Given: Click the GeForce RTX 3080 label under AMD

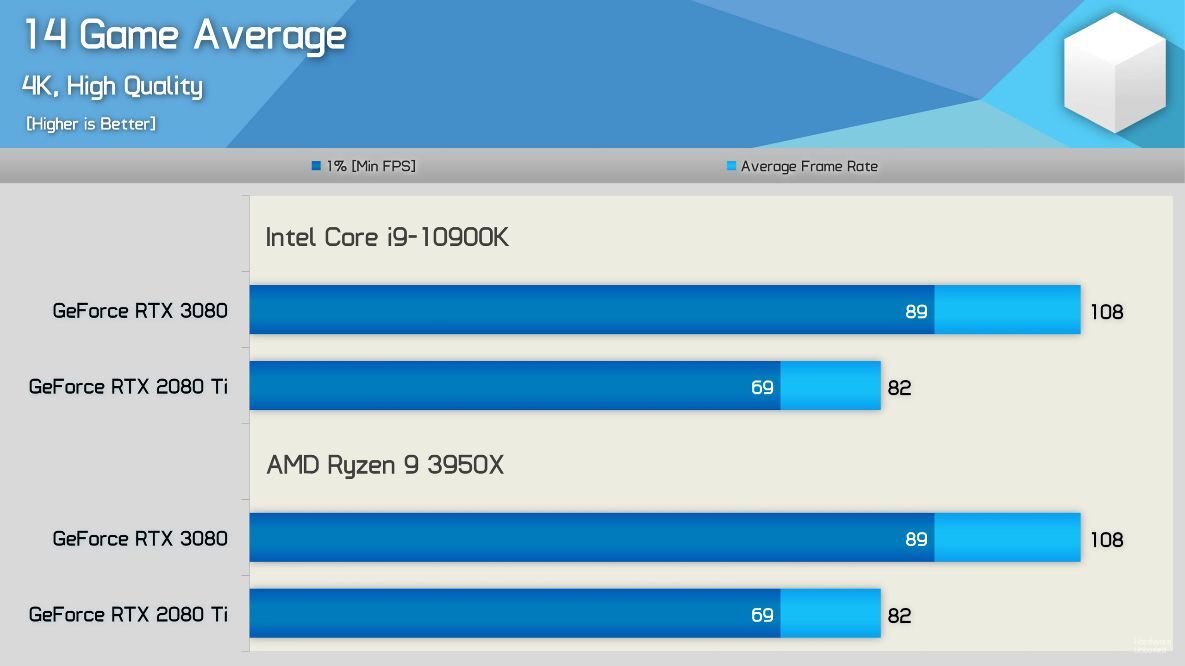Looking at the screenshot, I should (x=140, y=539).
